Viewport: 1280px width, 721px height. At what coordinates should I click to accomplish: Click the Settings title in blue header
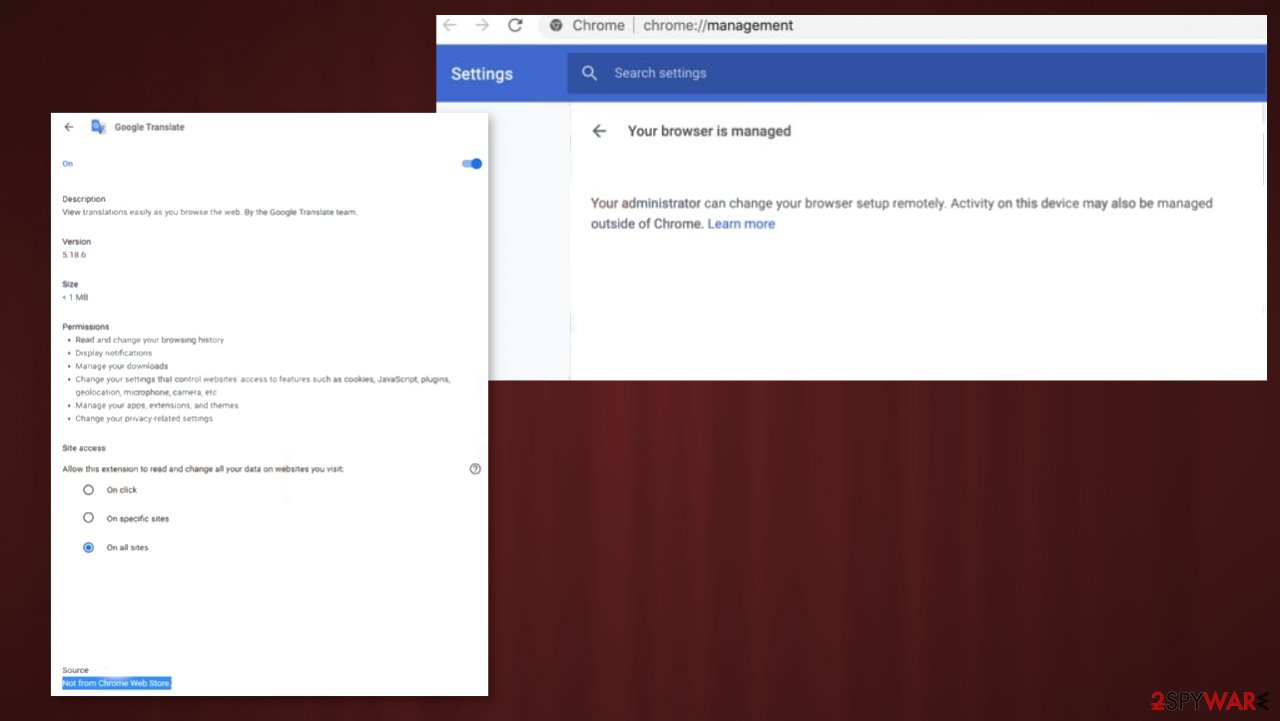pos(482,74)
